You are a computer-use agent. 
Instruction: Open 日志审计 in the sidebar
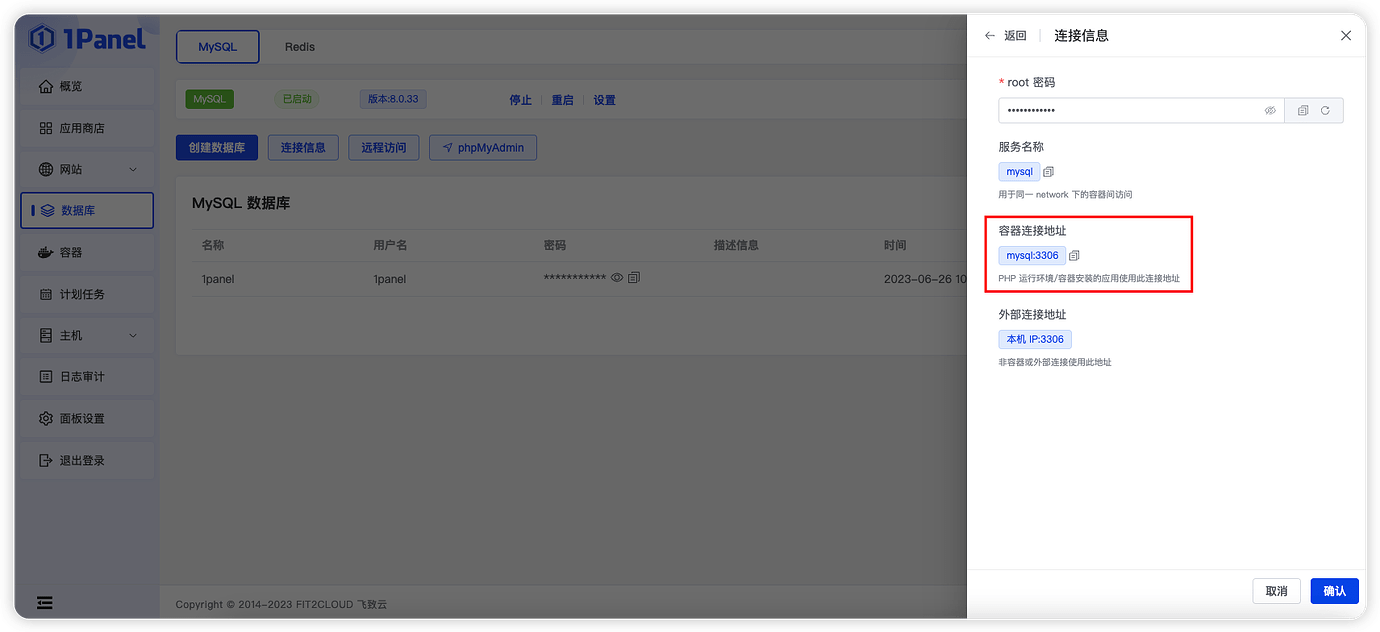click(87, 376)
